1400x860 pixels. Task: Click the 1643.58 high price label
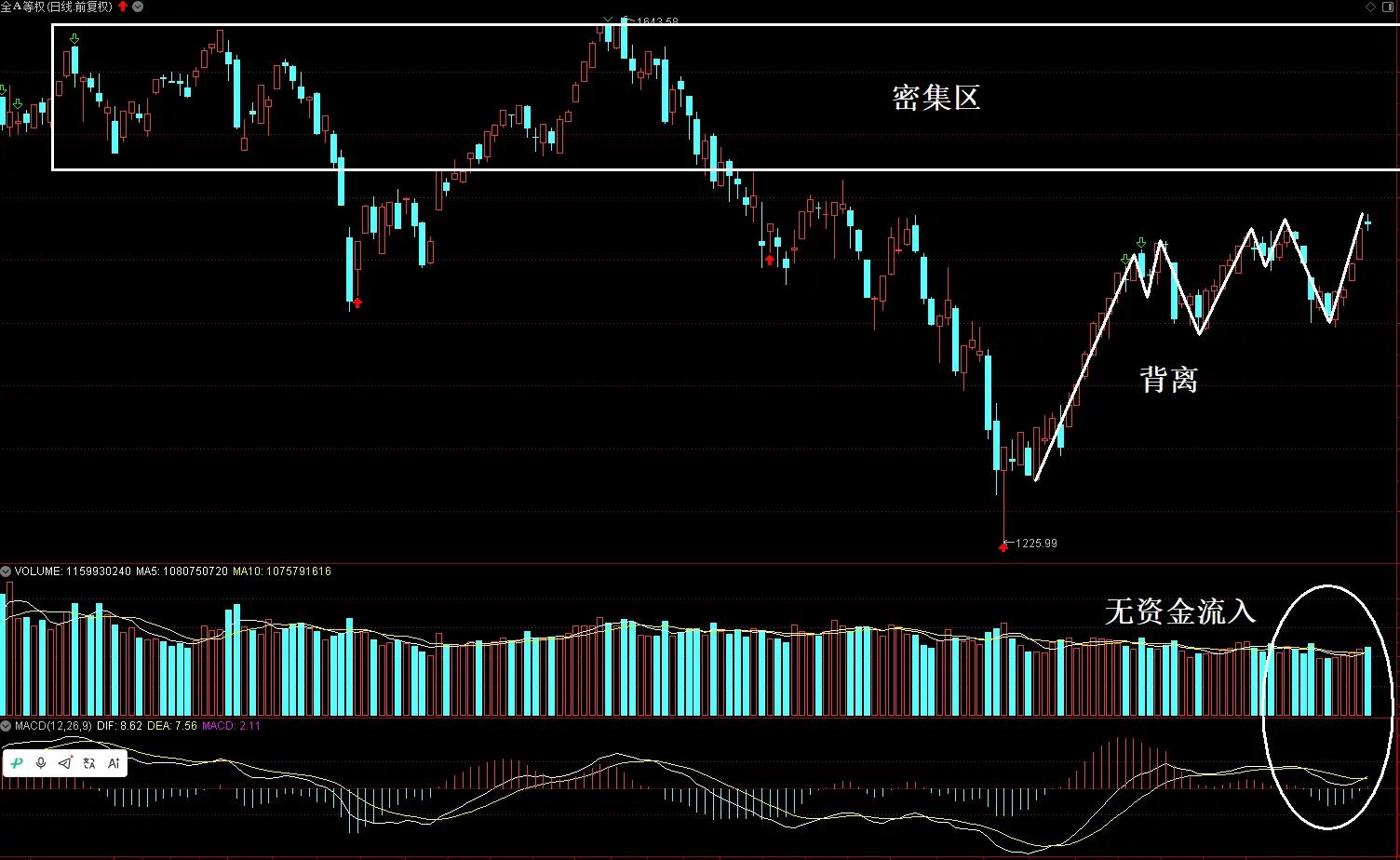coord(657,21)
